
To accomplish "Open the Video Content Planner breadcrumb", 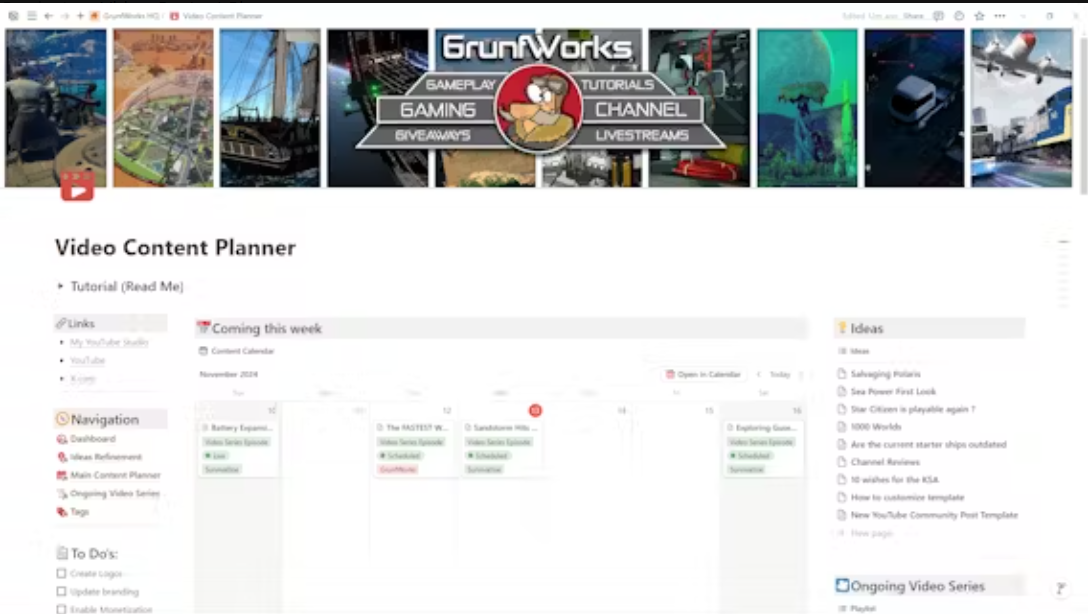I will click(216, 15).
